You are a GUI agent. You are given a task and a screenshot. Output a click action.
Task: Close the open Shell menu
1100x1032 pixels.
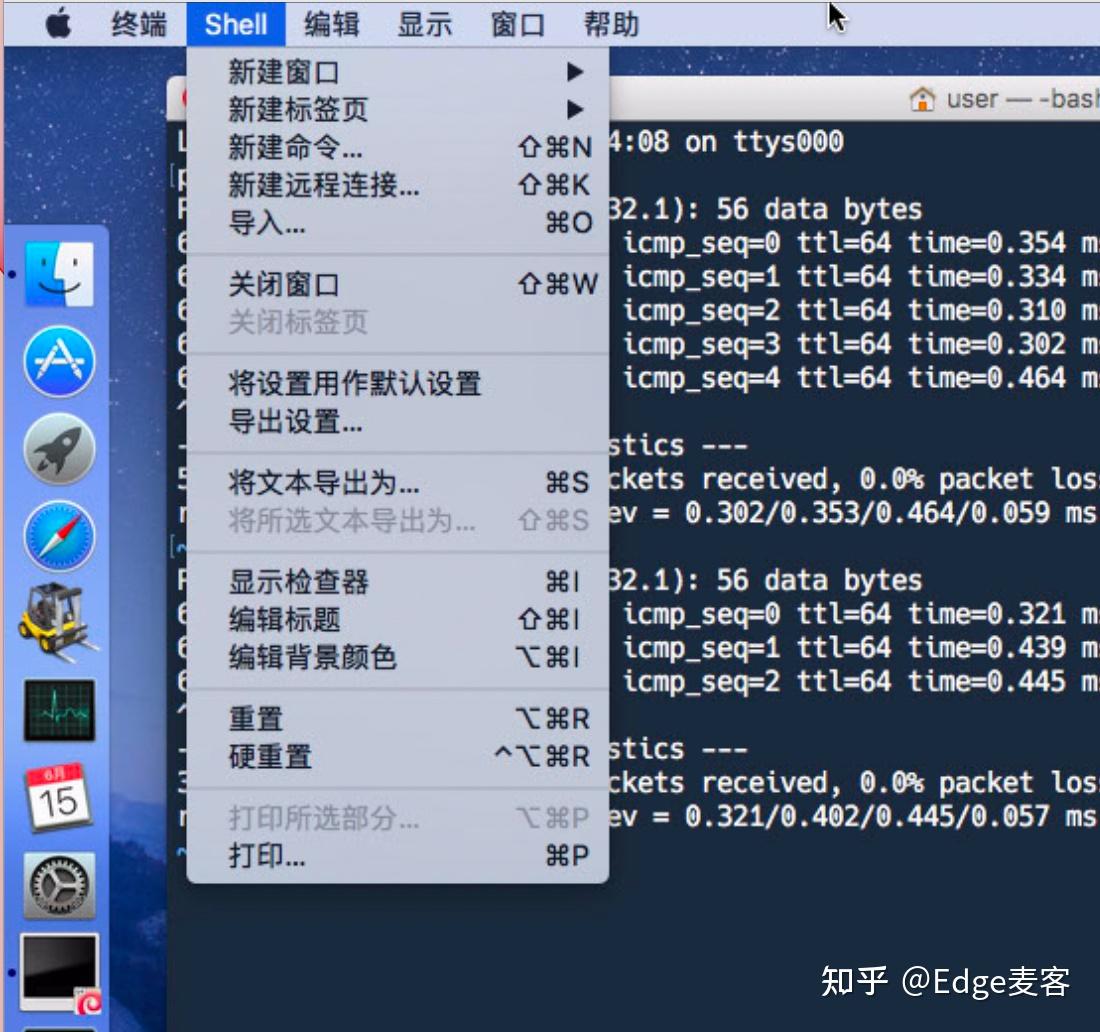[x=236, y=25]
